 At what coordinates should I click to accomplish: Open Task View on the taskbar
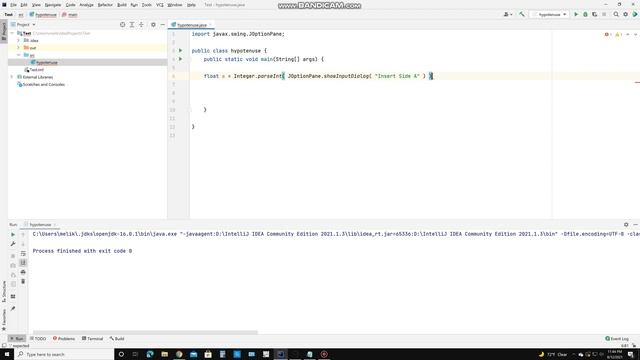tap(135, 354)
